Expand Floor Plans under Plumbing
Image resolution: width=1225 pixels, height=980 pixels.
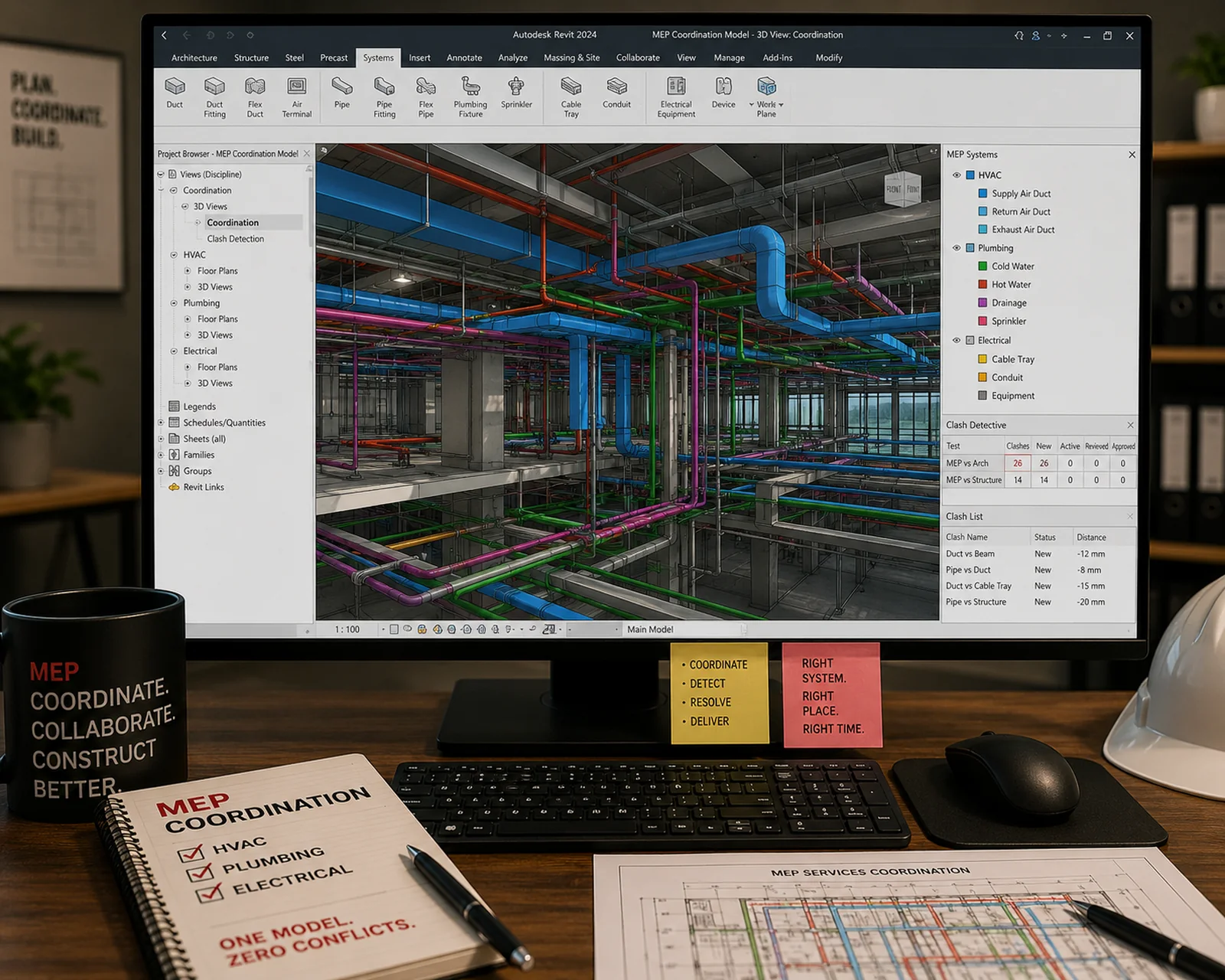click(x=188, y=319)
